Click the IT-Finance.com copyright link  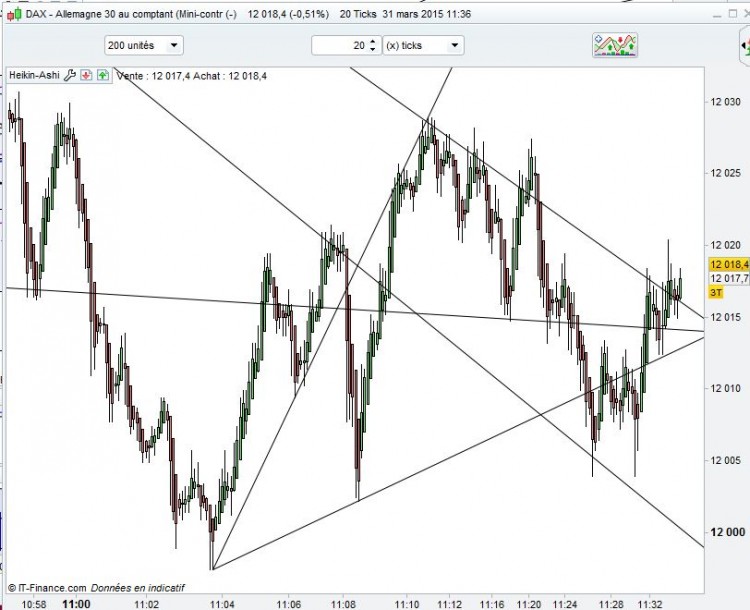pyautogui.click(x=47, y=588)
